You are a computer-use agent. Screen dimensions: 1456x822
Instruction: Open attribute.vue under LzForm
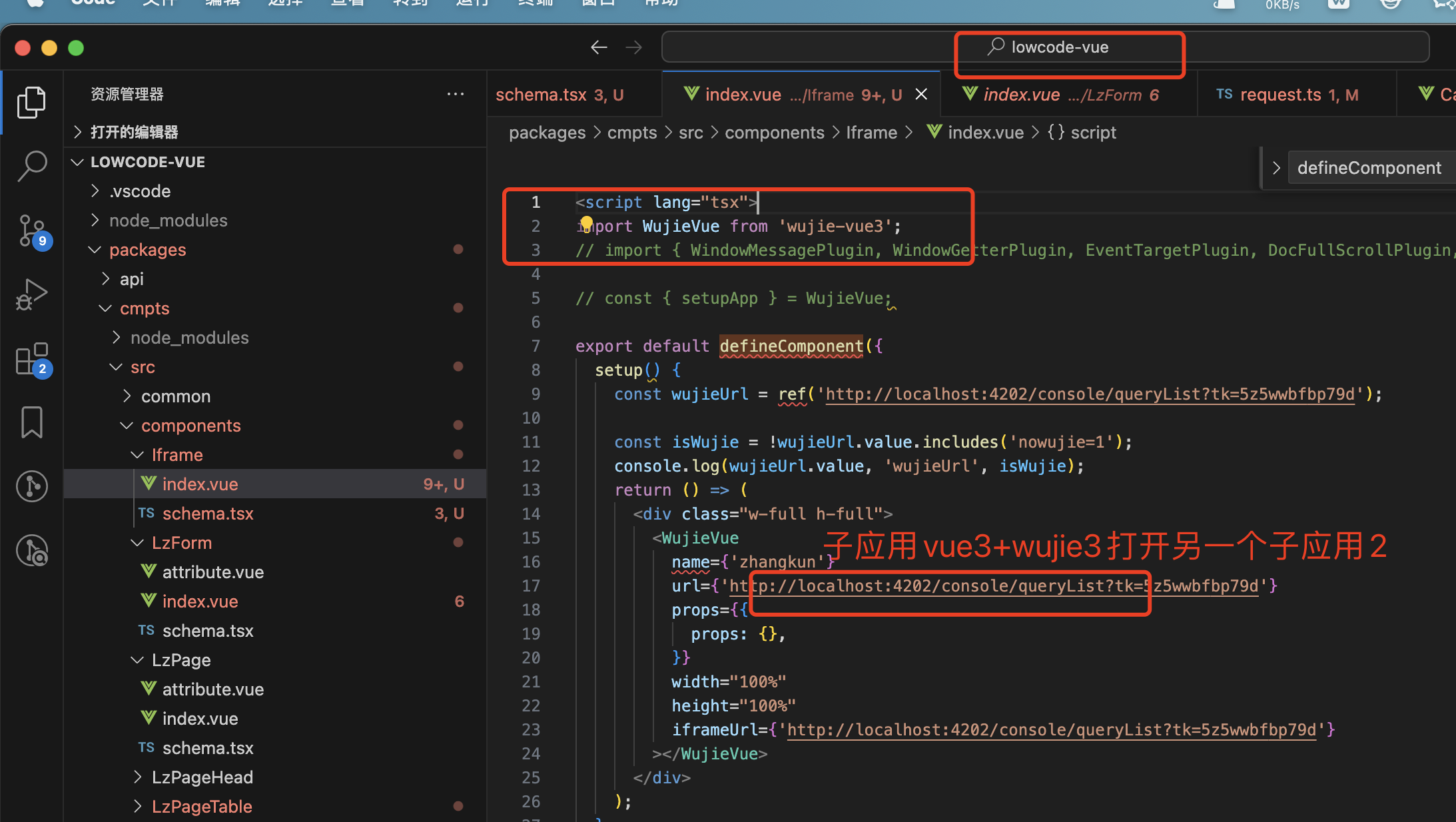pyautogui.click(x=212, y=572)
